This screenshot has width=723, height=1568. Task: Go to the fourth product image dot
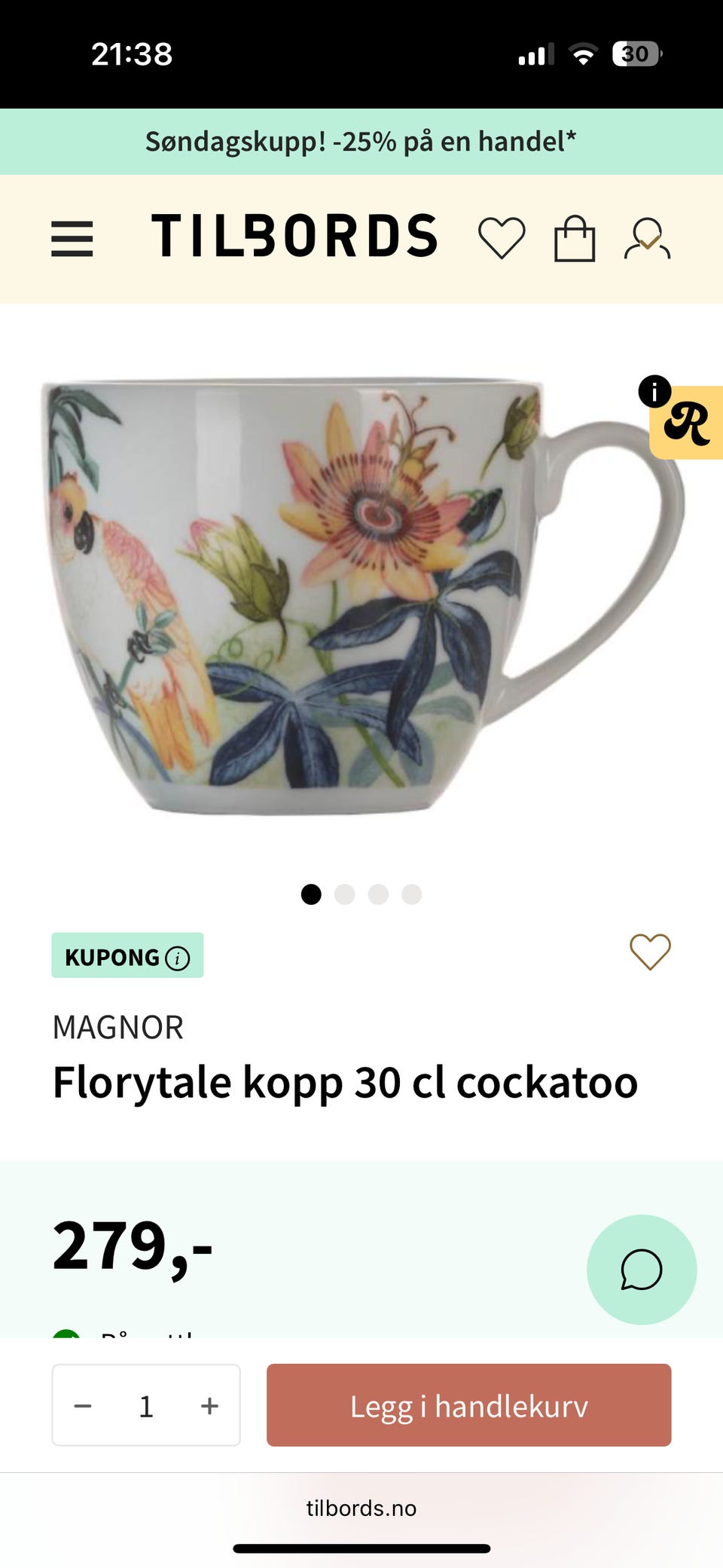(x=411, y=894)
